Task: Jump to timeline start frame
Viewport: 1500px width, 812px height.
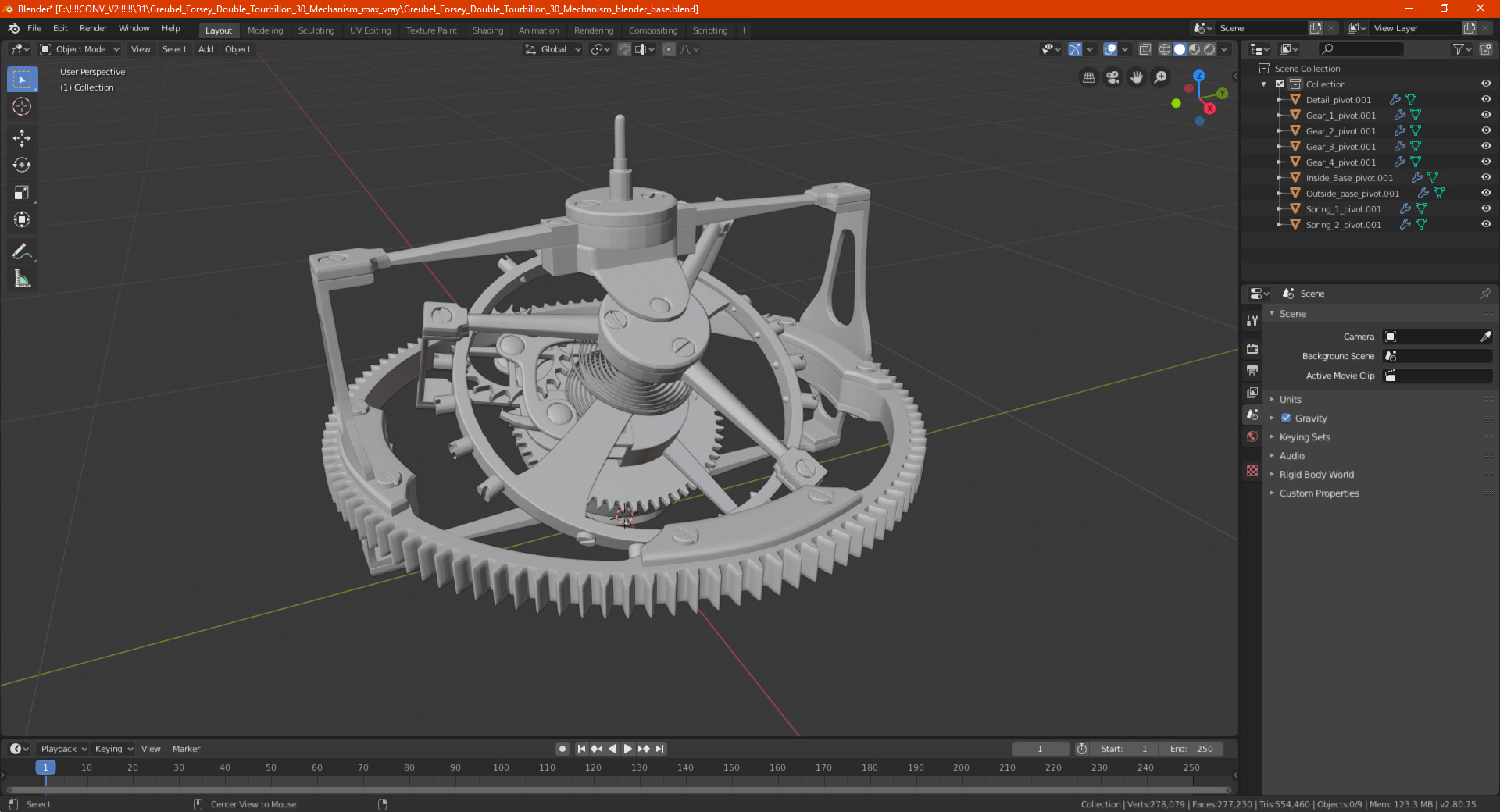Action: 581,749
